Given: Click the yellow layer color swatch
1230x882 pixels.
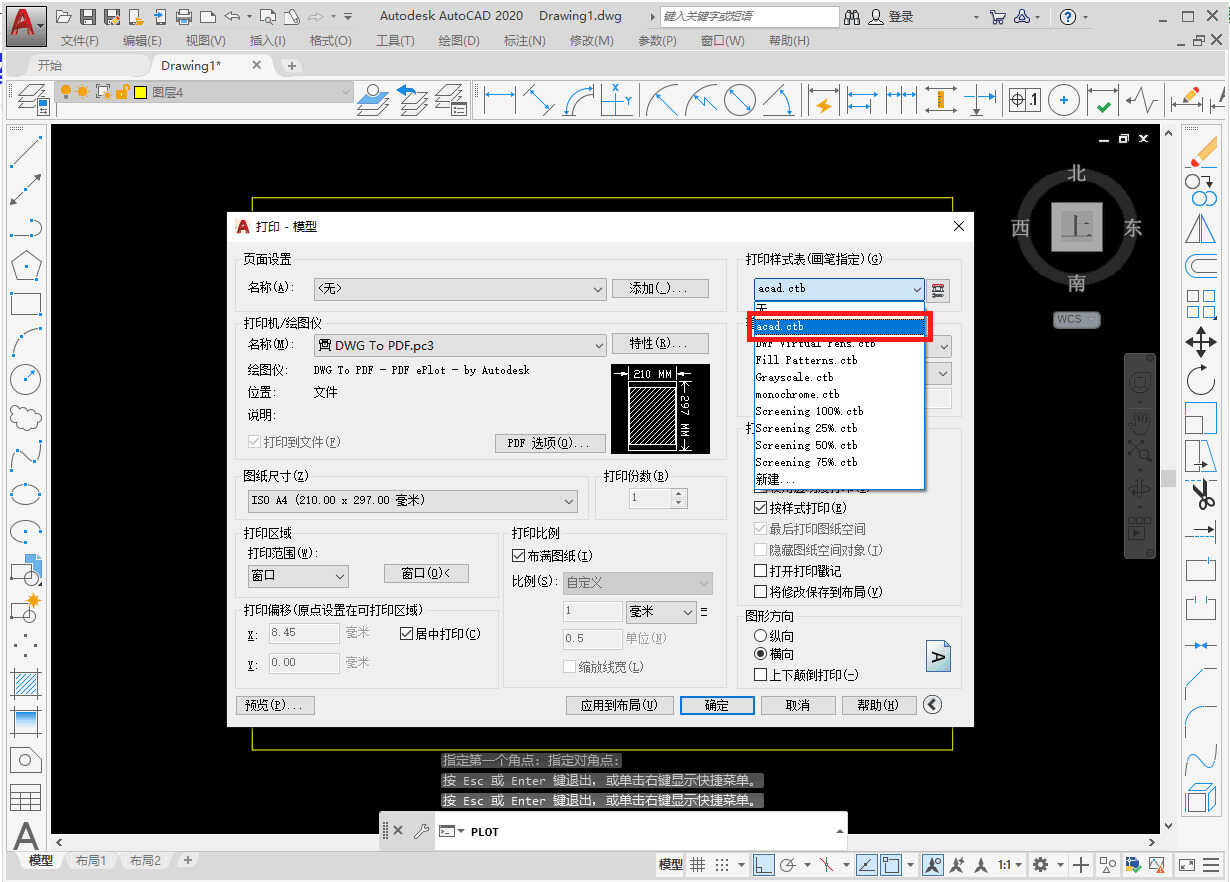Looking at the screenshot, I should 140,92.
